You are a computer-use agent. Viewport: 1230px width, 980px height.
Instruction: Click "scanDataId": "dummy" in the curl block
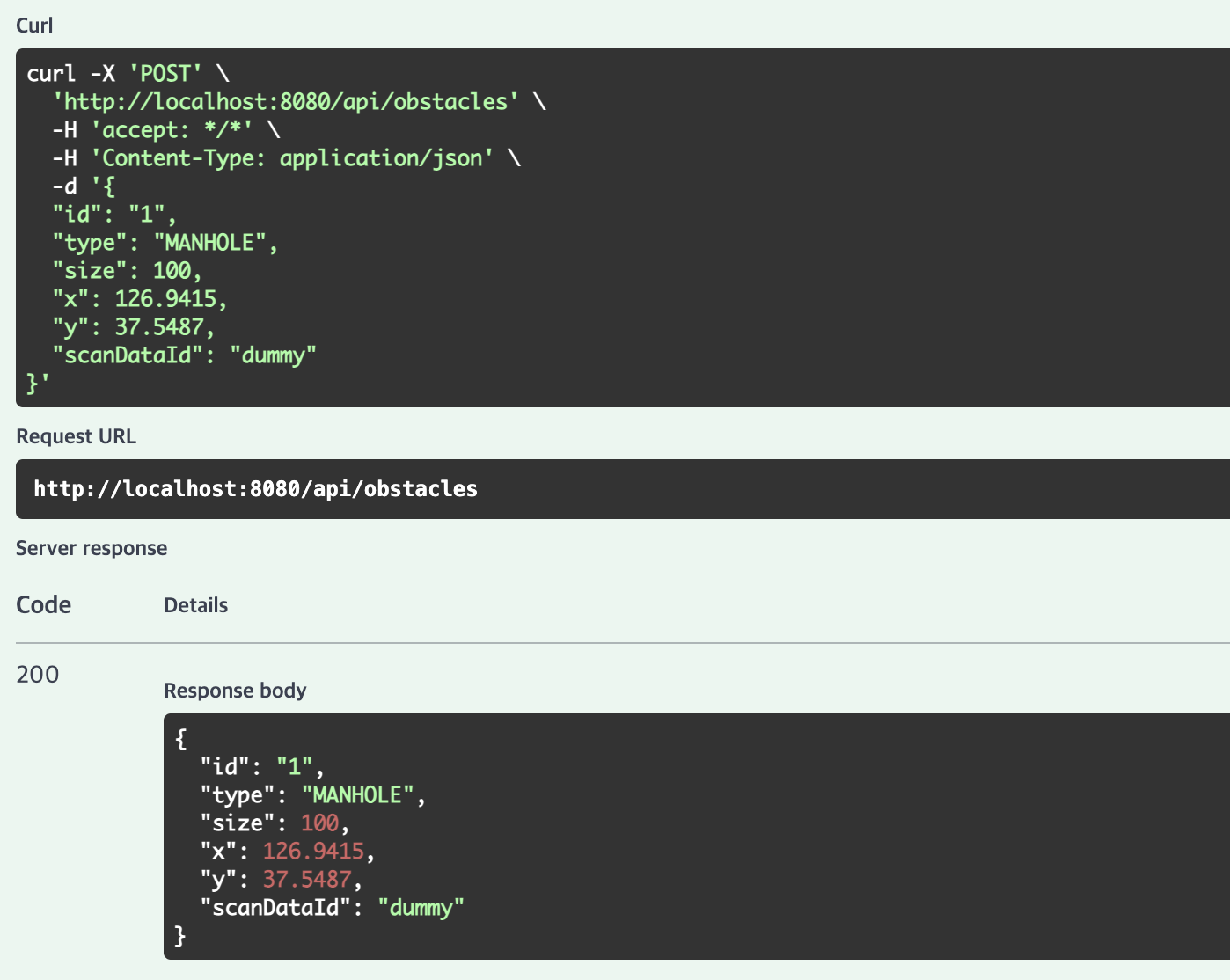click(185, 355)
